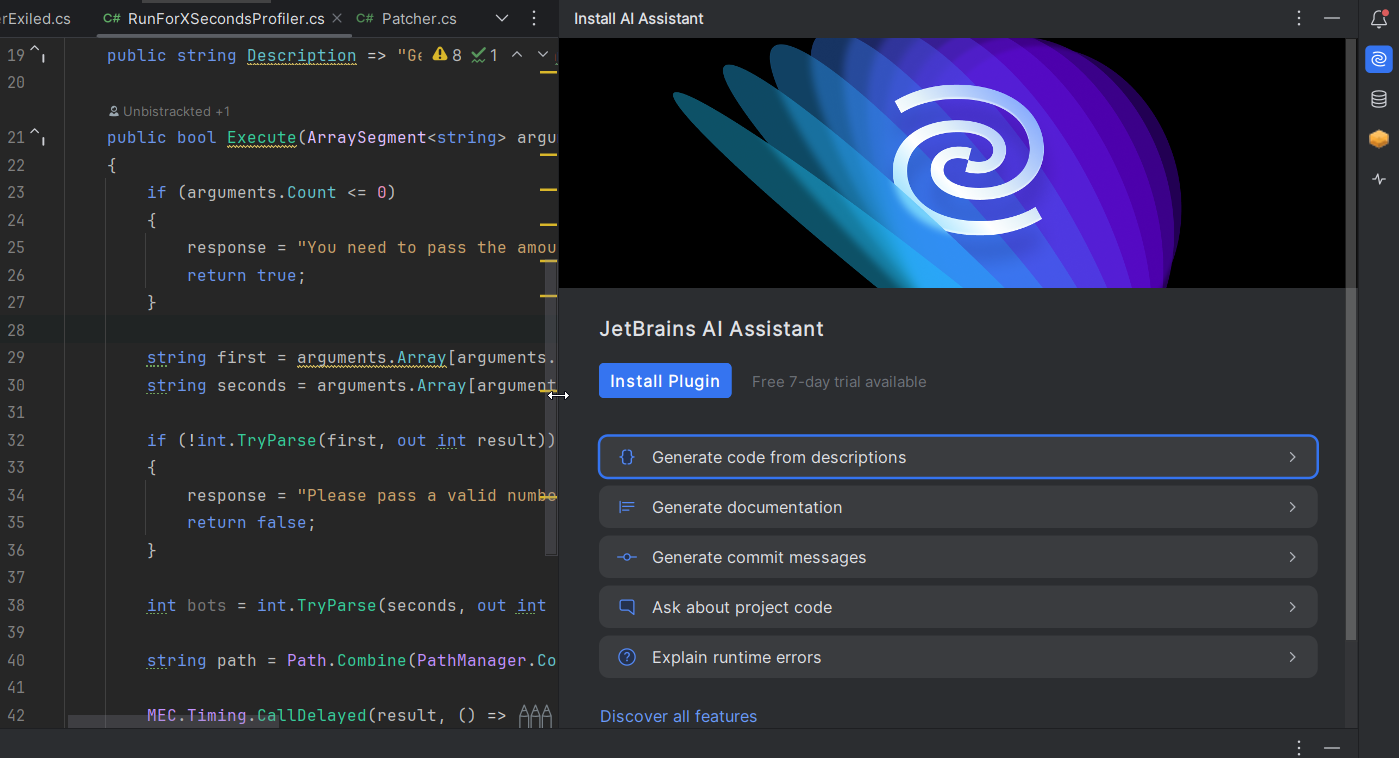This screenshot has height=758, width=1399.
Task: Click 'return true;' on line 26
Action: [246, 275]
